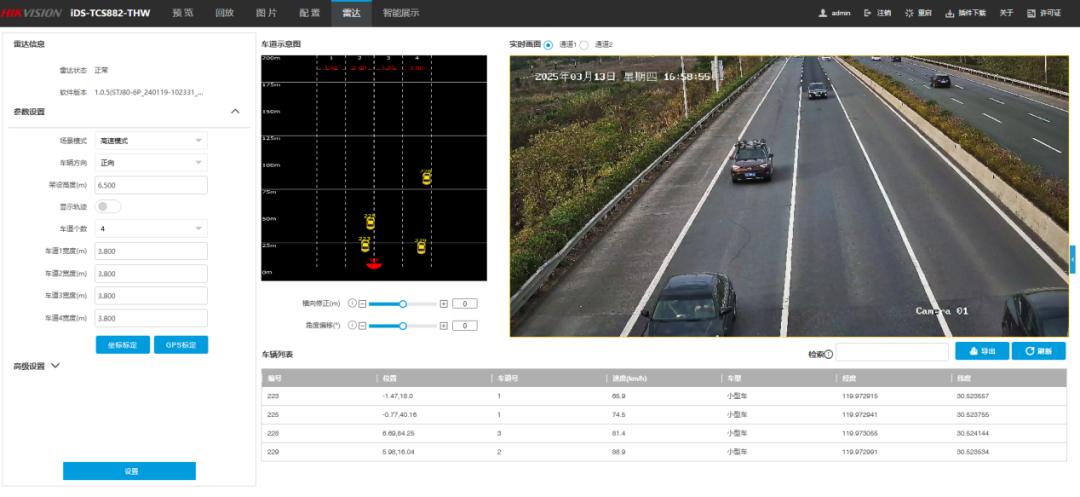Open the 车道个数 dropdown
Screen dimensions: 1080x497
click(151, 228)
